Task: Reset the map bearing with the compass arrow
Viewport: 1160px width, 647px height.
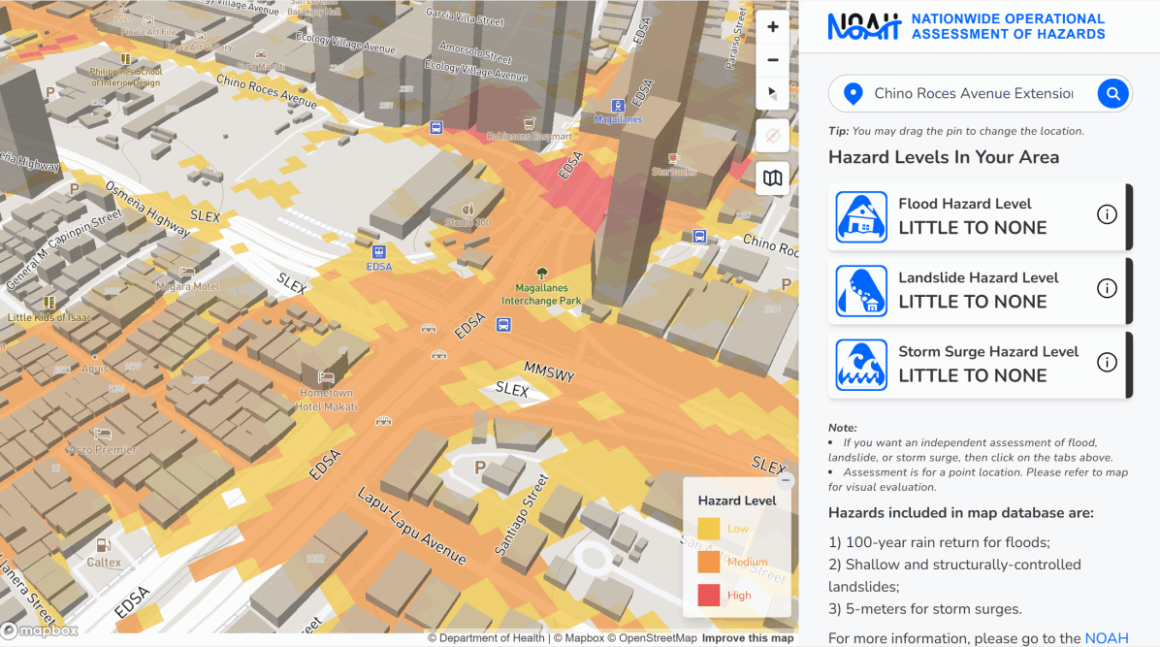Action: [772, 93]
